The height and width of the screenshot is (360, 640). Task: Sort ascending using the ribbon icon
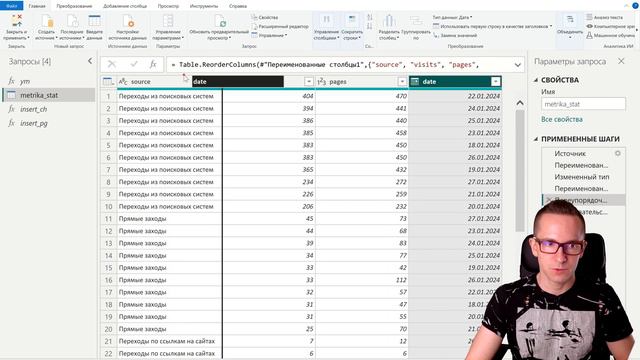click(x=369, y=18)
